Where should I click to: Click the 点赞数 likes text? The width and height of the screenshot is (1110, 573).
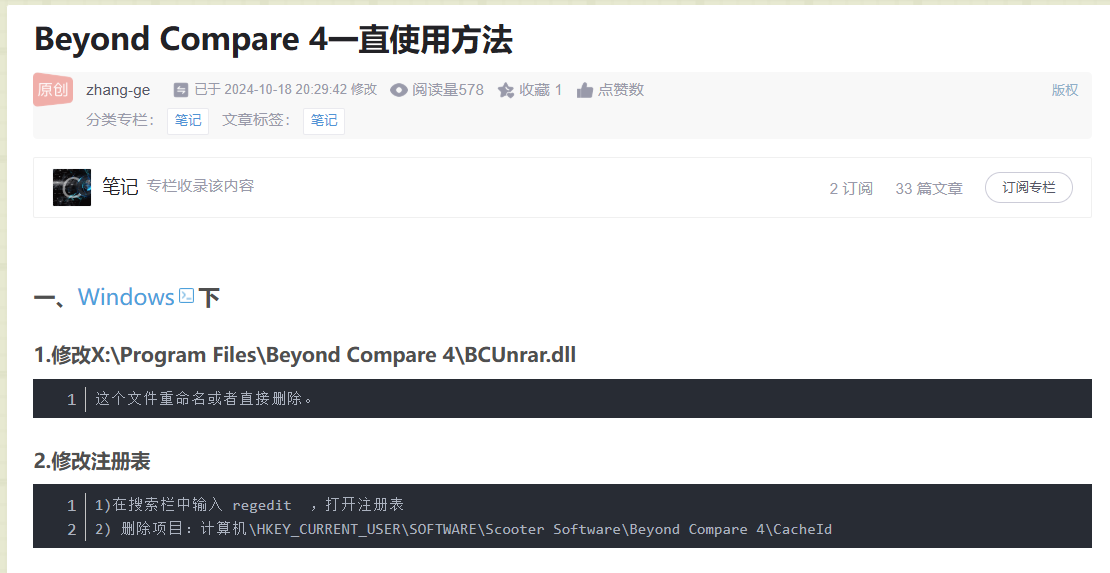tap(621, 90)
